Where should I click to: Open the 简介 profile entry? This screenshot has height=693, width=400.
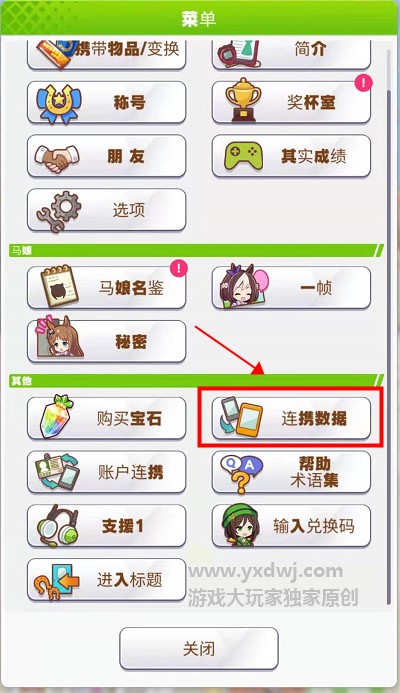tap(291, 54)
